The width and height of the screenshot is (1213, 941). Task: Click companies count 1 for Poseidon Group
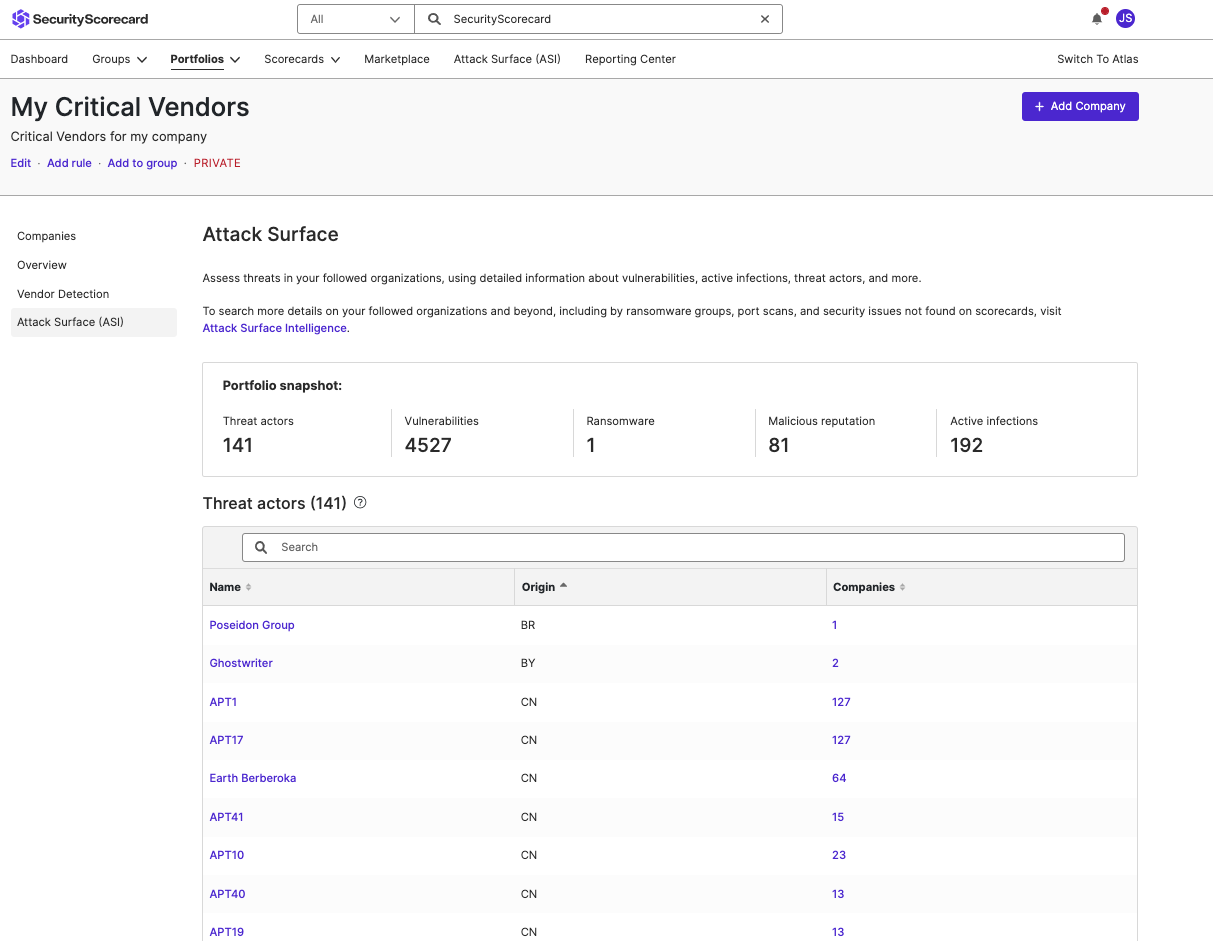click(x=835, y=625)
